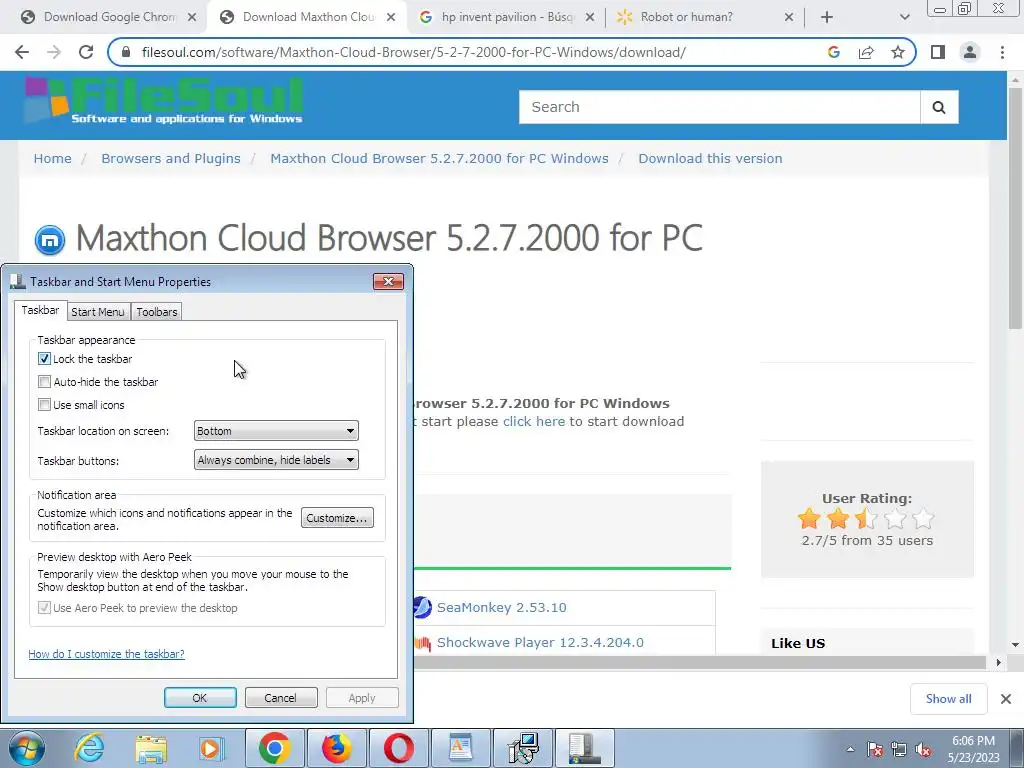Image resolution: width=1024 pixels, height=768 pixels.
Task: Show hidden tray icons arrow
Action: pos(850,749)
